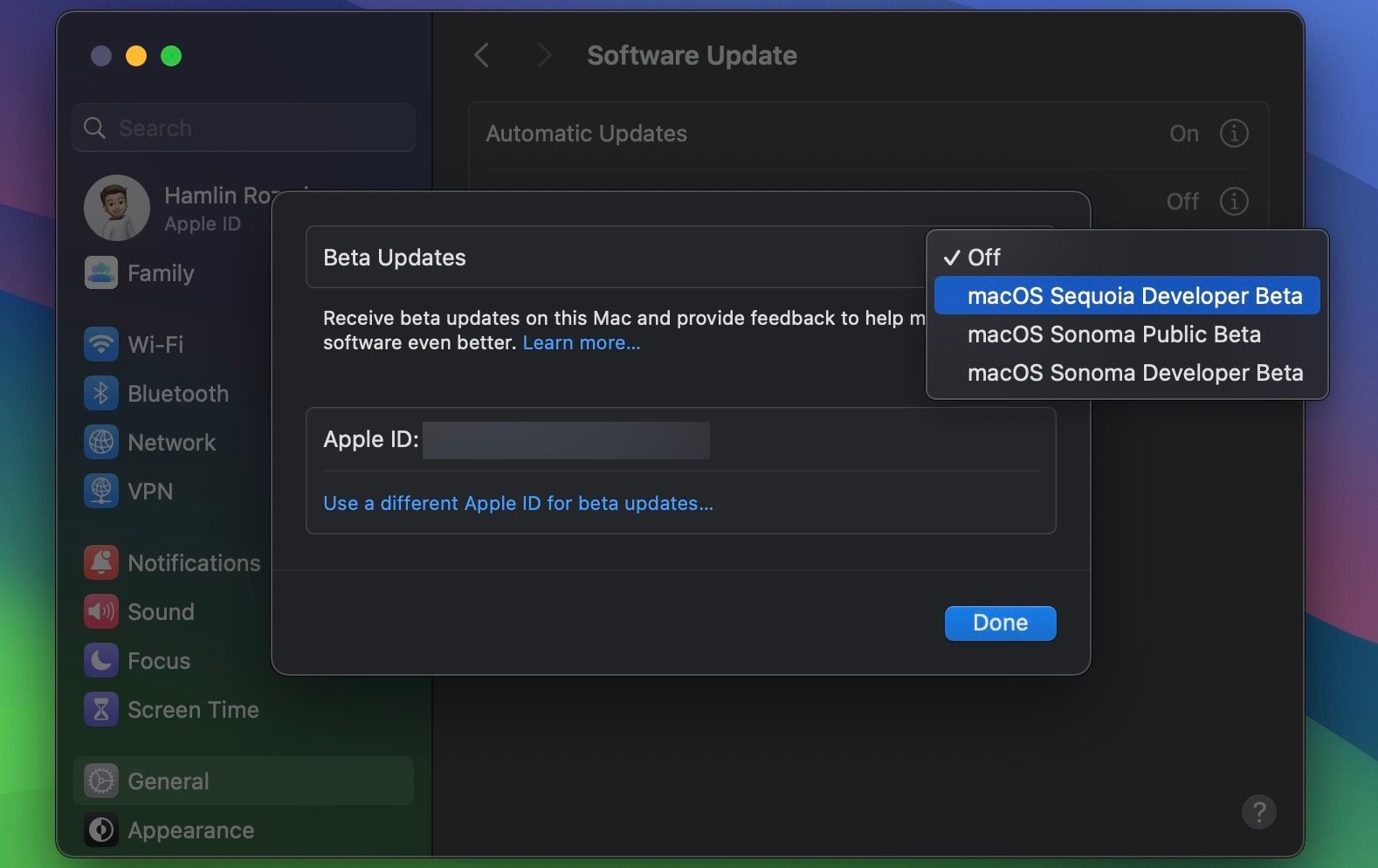Open the Learn more link
The width and height of the screenshot is (1378, 868).
pyautogui.click(x=582, y=343)
